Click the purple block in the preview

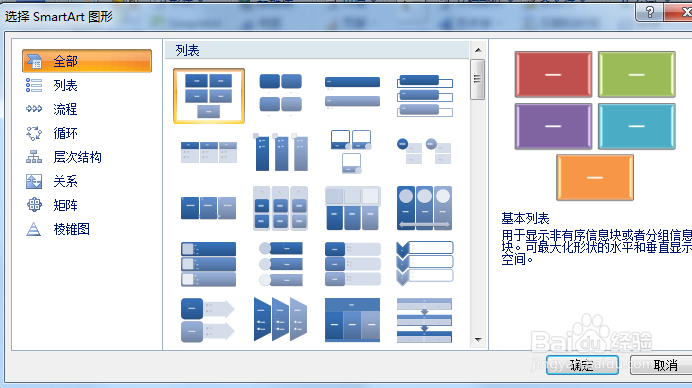pyautogui.click(x=553, y=126)
